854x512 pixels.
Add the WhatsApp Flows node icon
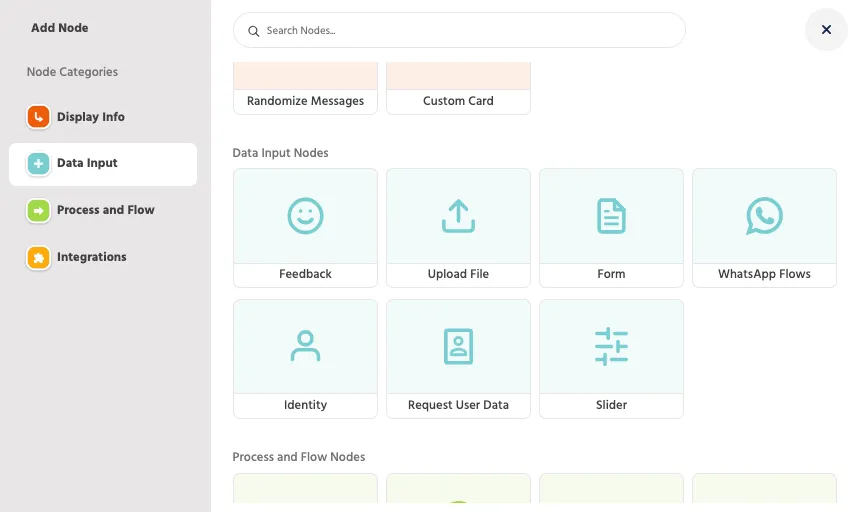coord(764,216)
